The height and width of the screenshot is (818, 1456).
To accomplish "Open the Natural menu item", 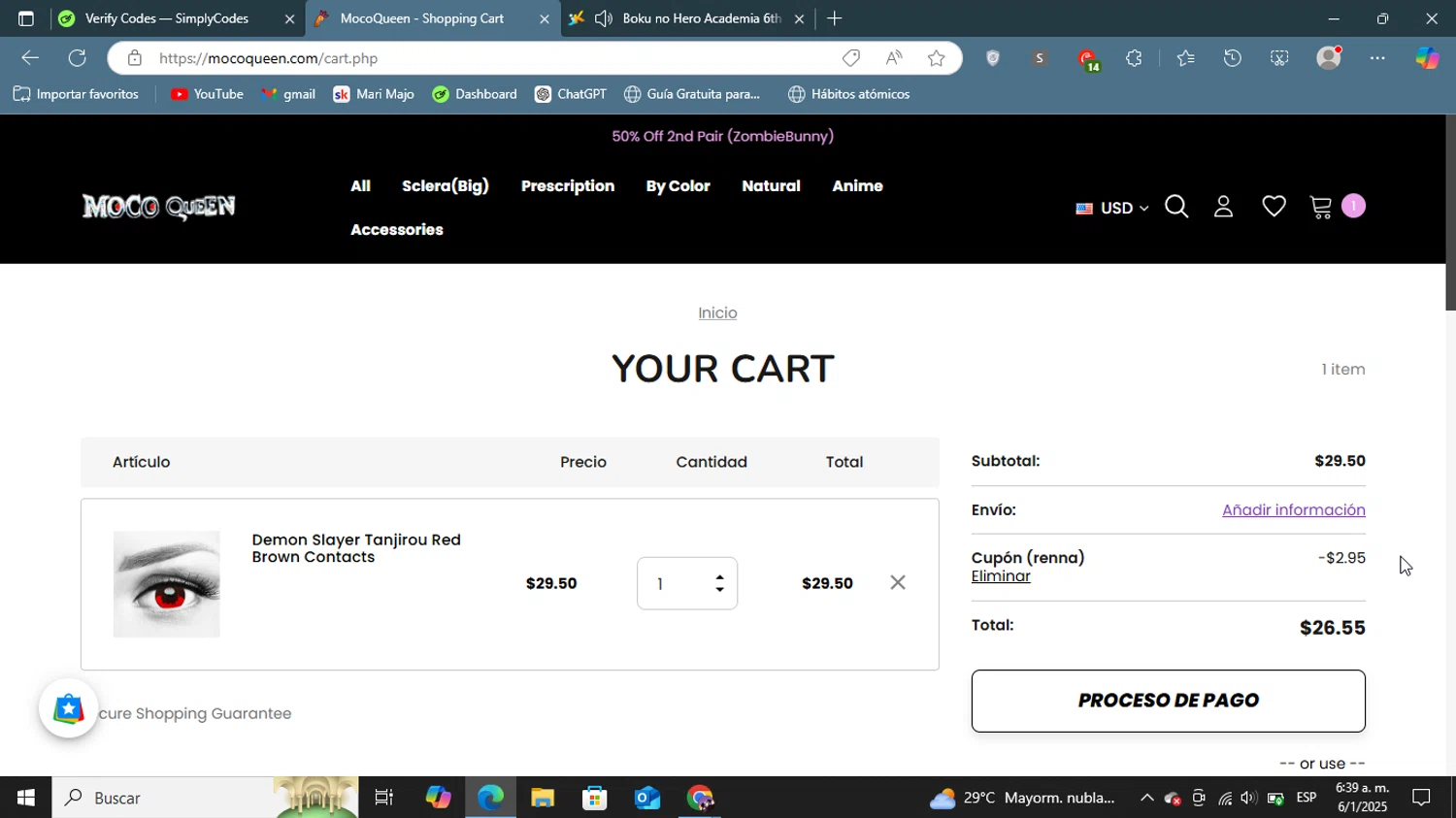I will pos(771,186).
